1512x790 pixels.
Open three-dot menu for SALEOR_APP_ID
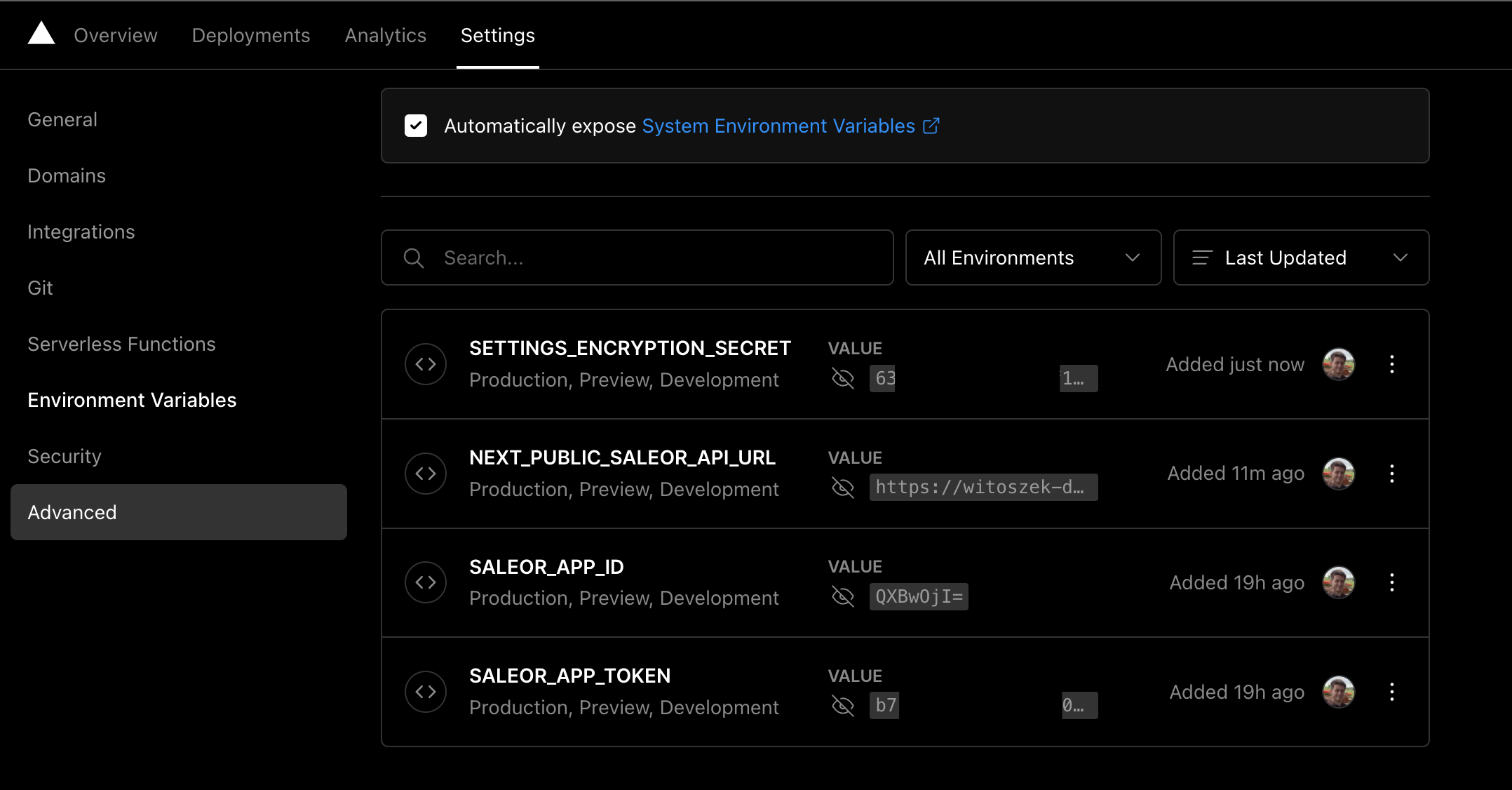tap(1392, 582)
